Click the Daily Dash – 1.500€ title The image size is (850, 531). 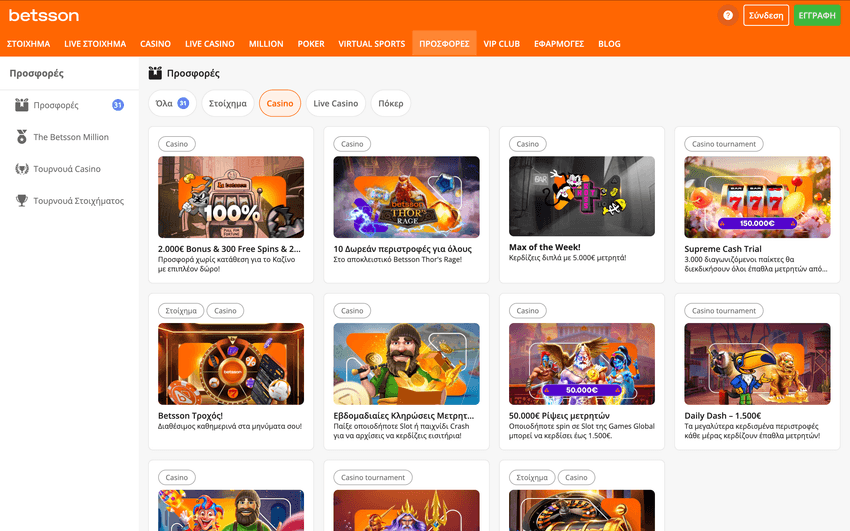(723, 416)
